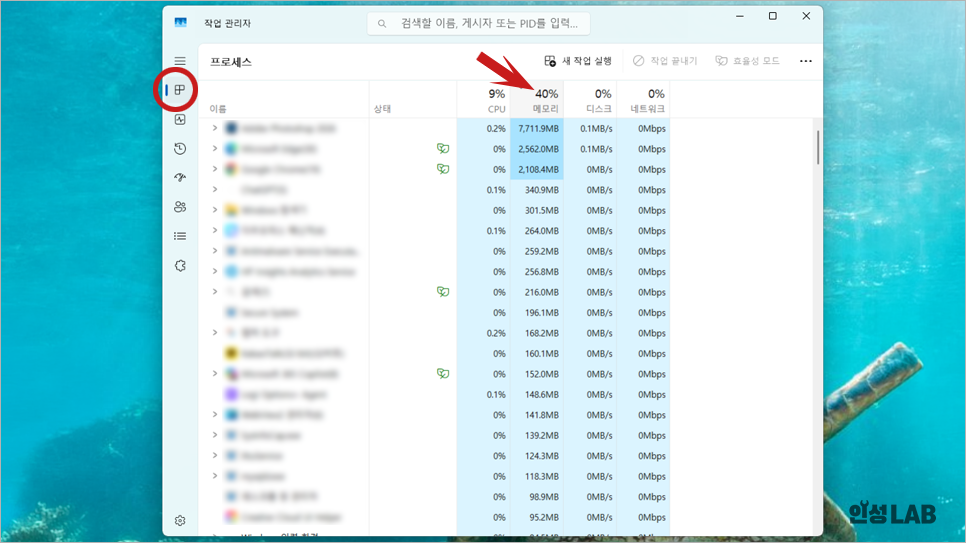Open Task Manager settings gear icon
Screen dimensions: 966x543
coord(180,521)
